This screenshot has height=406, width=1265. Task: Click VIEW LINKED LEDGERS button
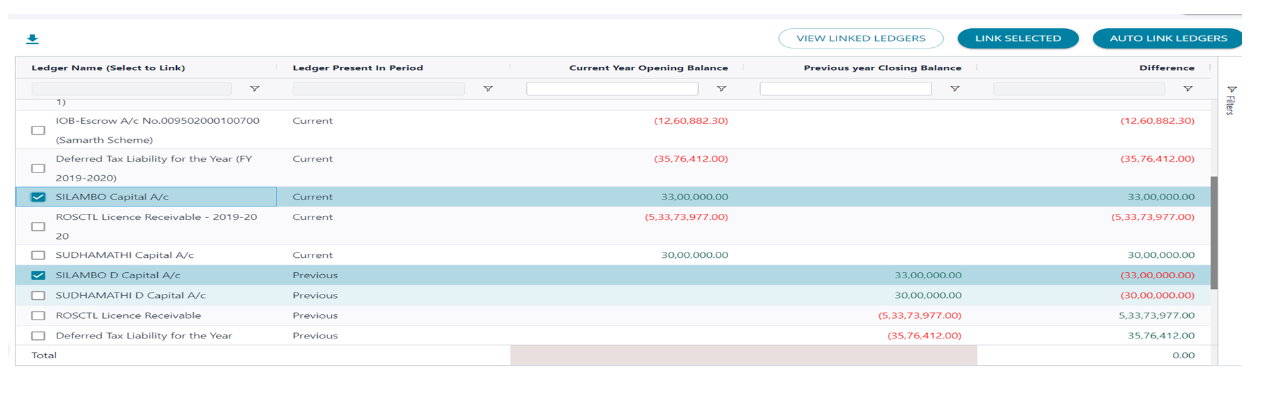tap(861, 38)
